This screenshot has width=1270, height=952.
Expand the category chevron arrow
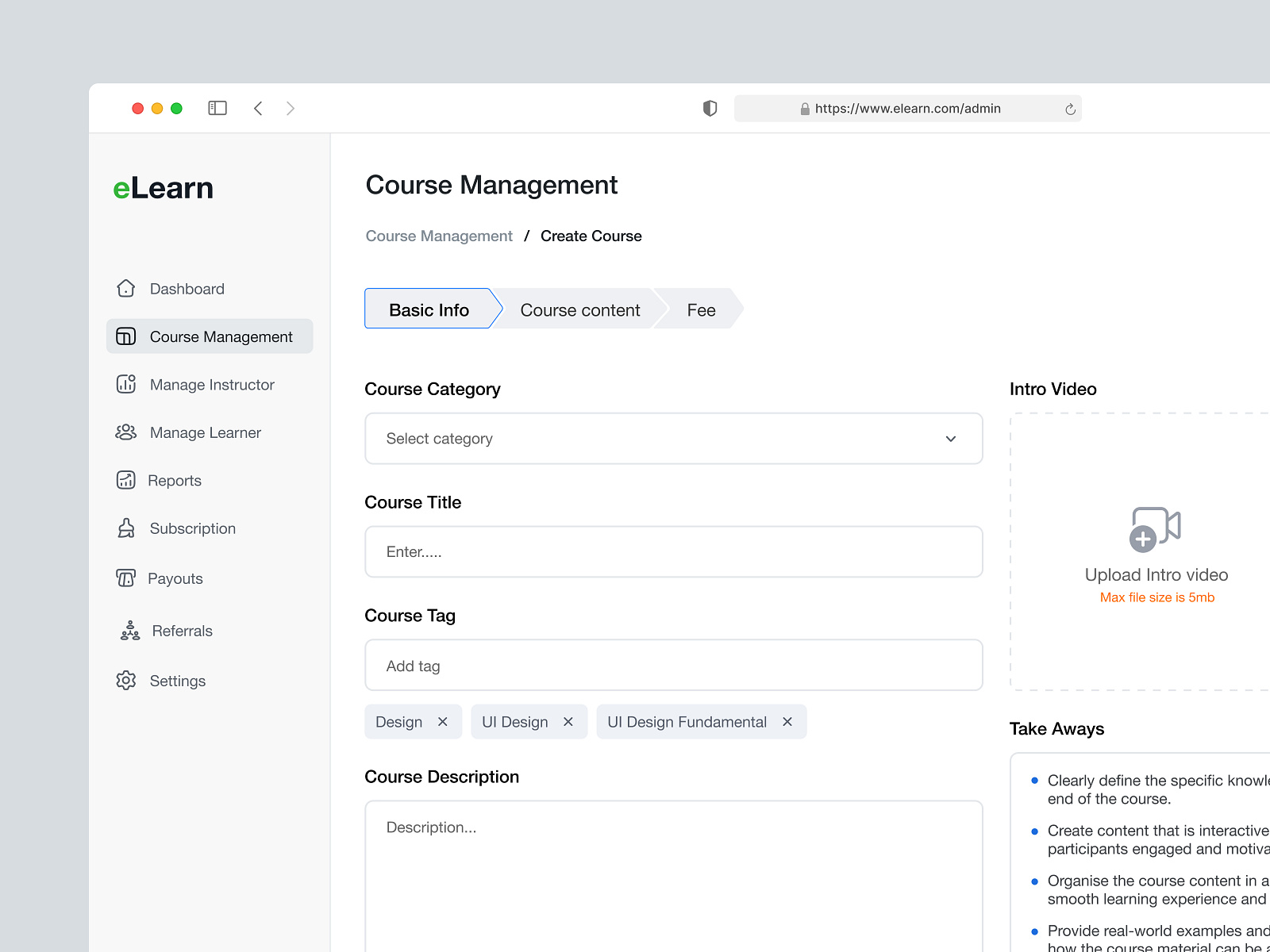(949, 439)
